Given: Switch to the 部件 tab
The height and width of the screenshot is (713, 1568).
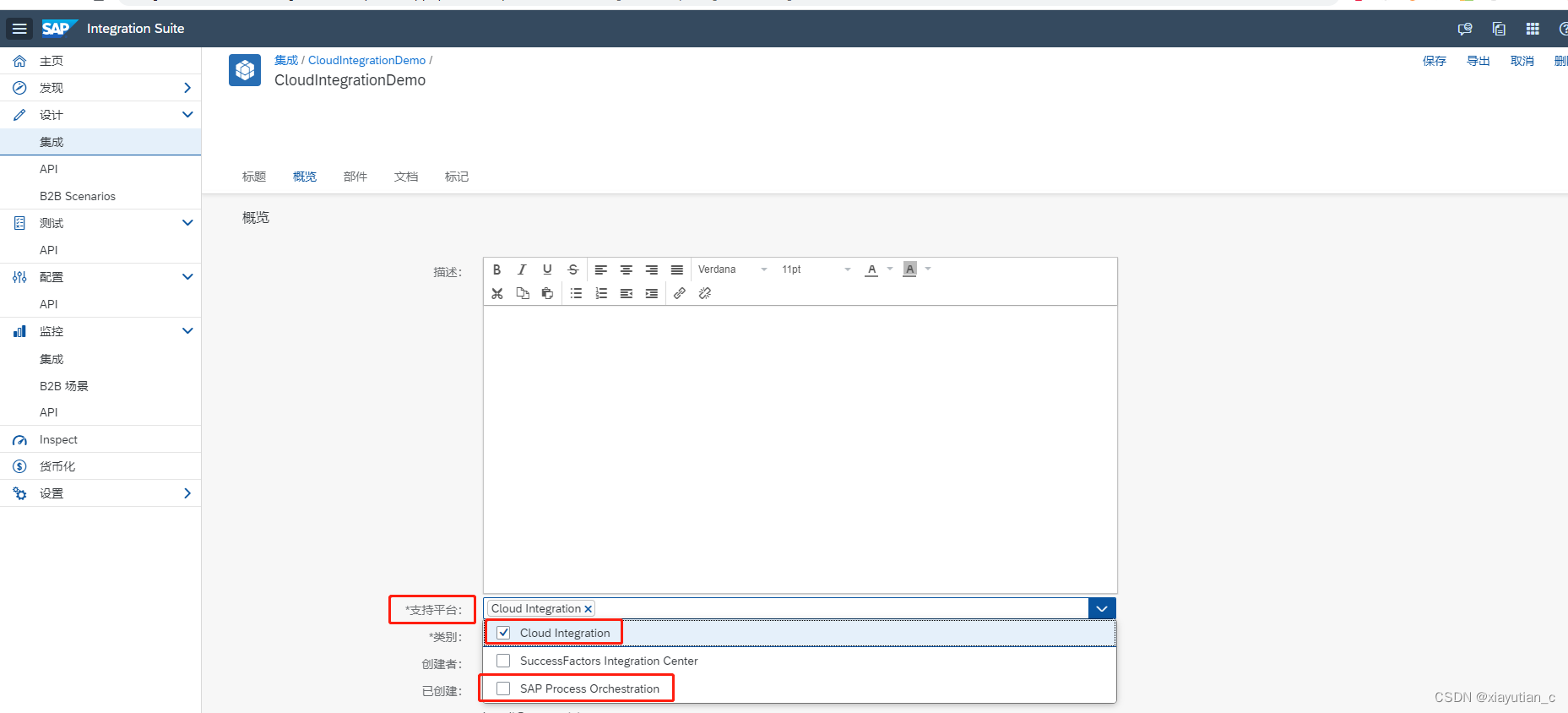Looking at the screenshot, I should [x=355, y=177].
